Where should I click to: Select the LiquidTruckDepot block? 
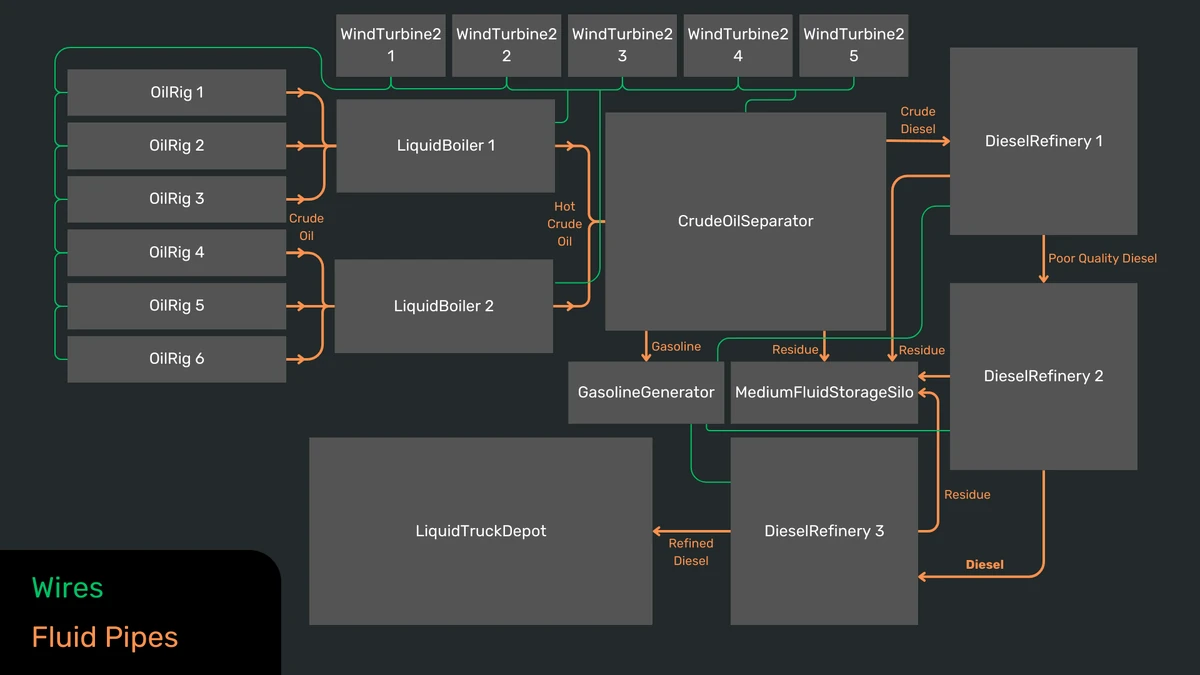[x=481, y=531]
